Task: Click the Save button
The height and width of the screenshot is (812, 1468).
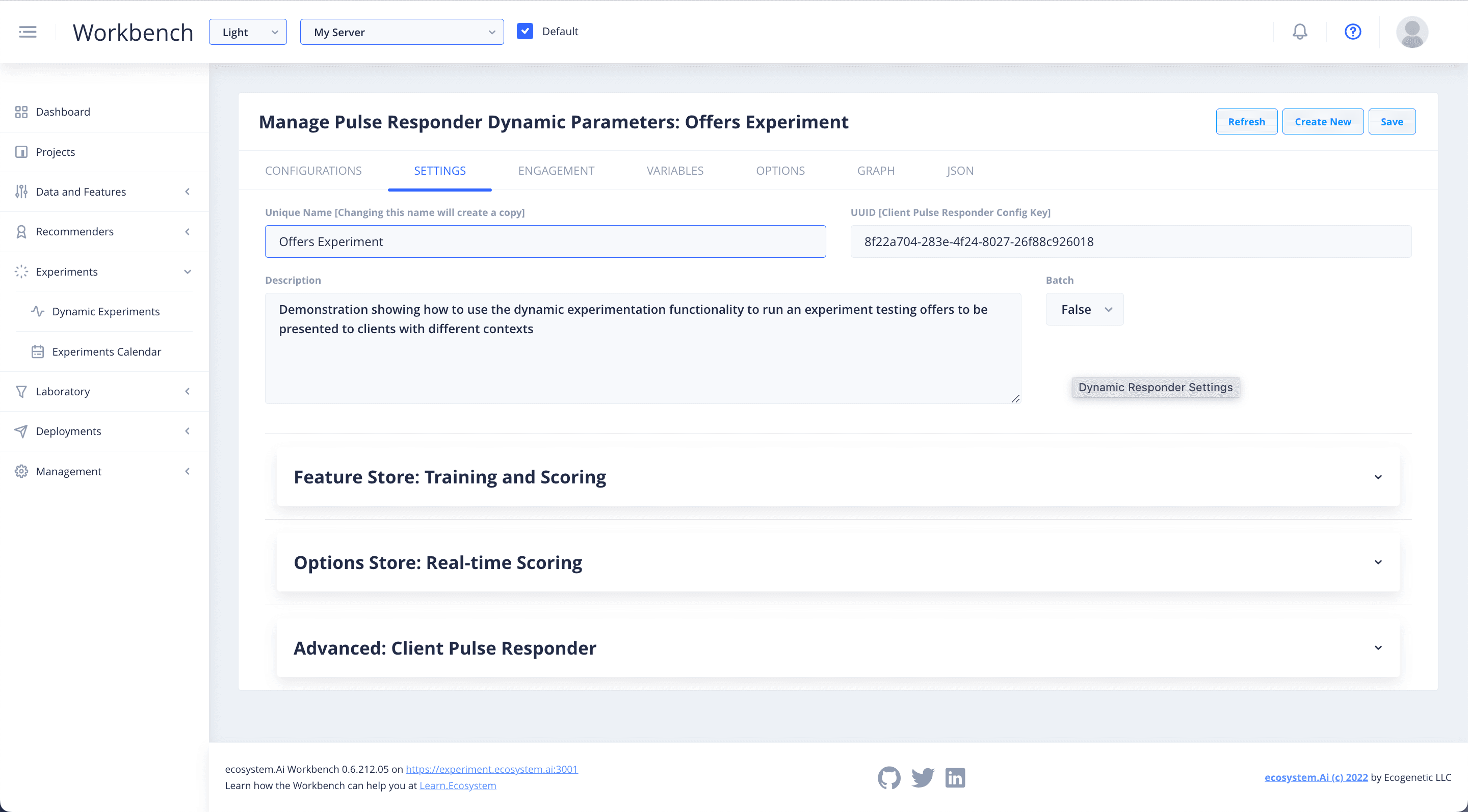Action: coord(1391,121)
